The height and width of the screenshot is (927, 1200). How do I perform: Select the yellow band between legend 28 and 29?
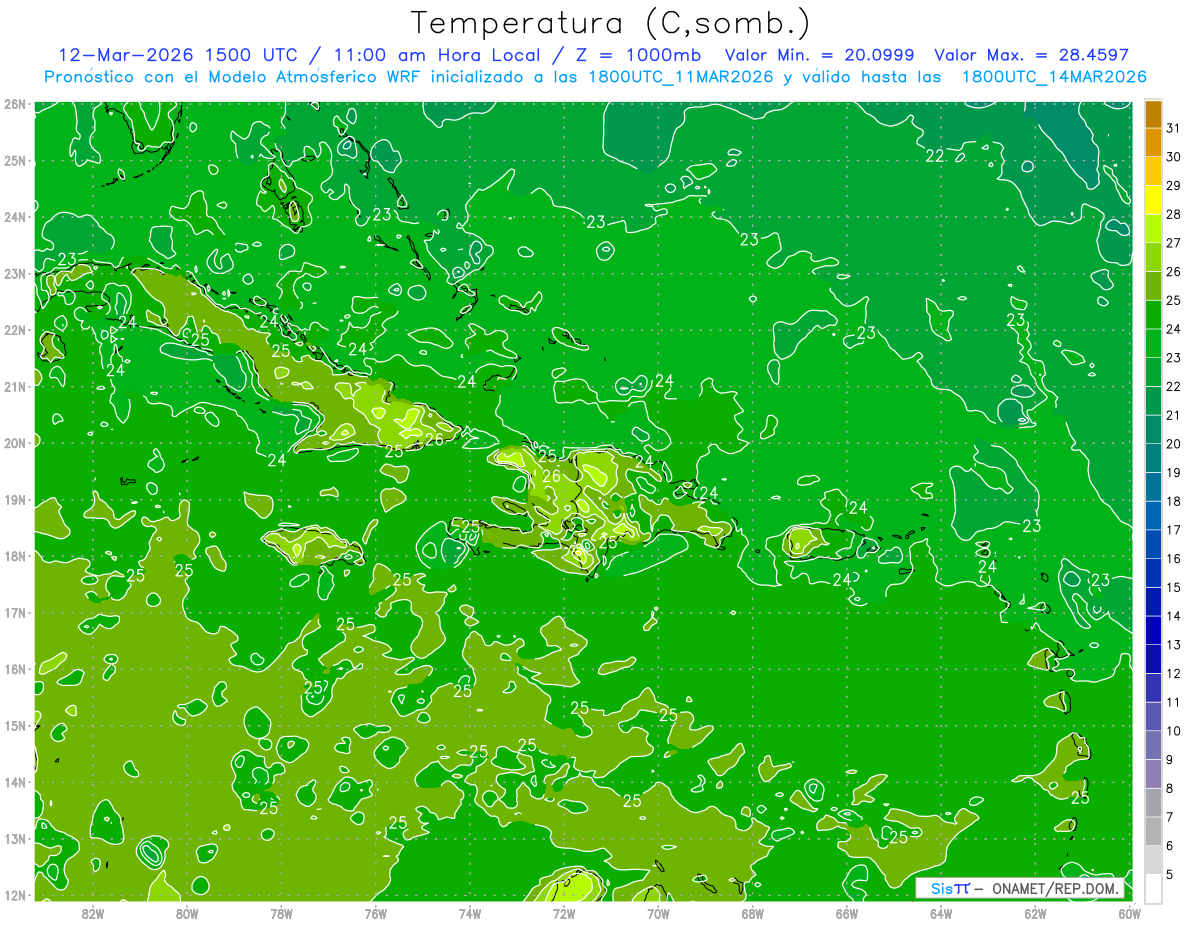click(1153, 200)
